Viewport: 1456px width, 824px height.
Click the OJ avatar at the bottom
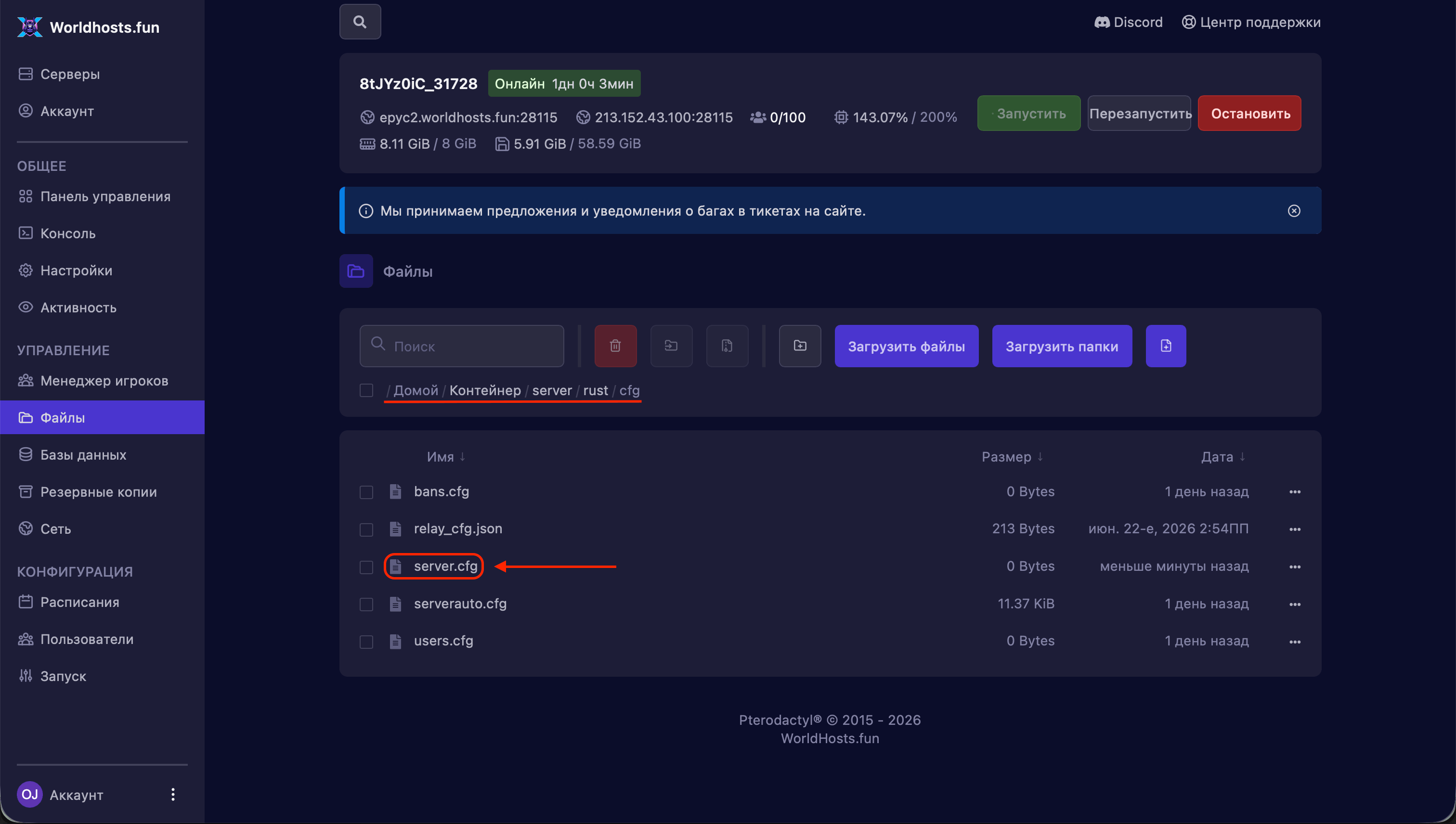[x=29, y=795]
